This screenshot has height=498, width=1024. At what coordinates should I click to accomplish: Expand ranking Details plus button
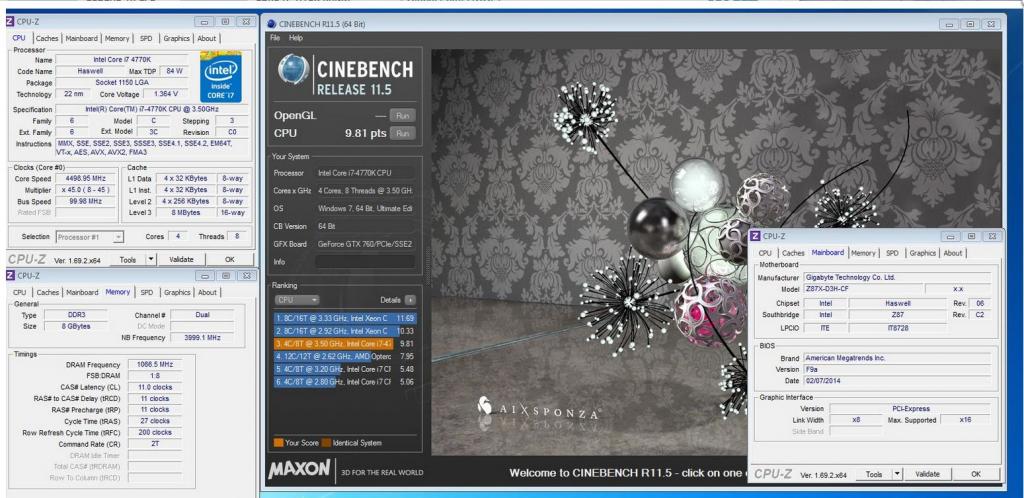(409, 300)
